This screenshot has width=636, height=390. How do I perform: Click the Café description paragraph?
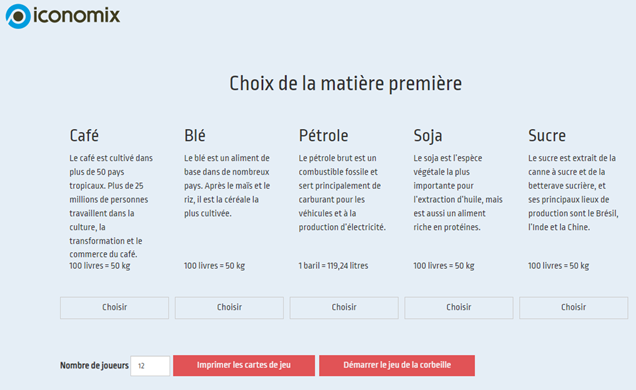[x=111, y=206]
